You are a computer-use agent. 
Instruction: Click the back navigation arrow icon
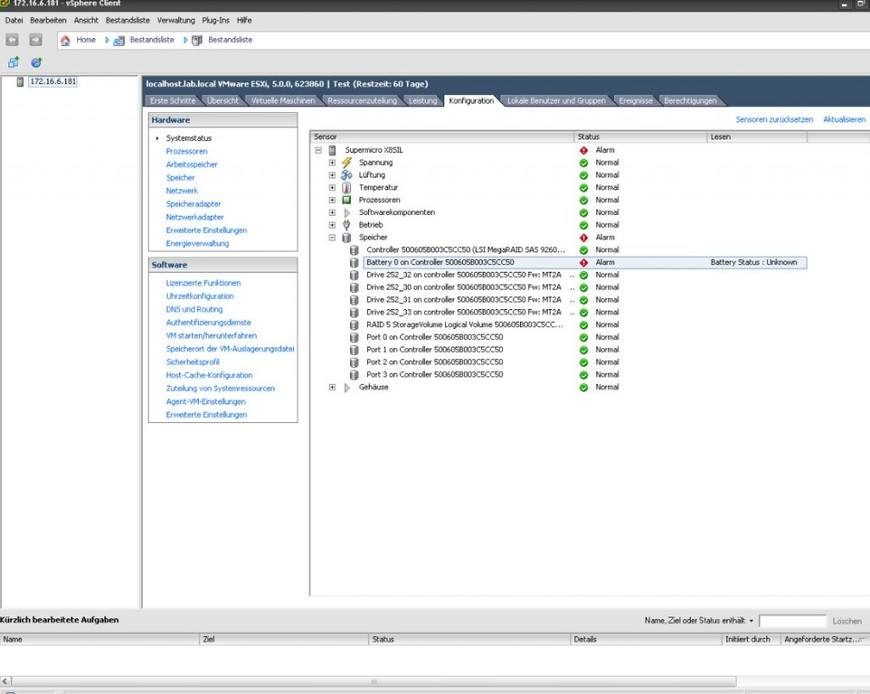click(13, 40)
